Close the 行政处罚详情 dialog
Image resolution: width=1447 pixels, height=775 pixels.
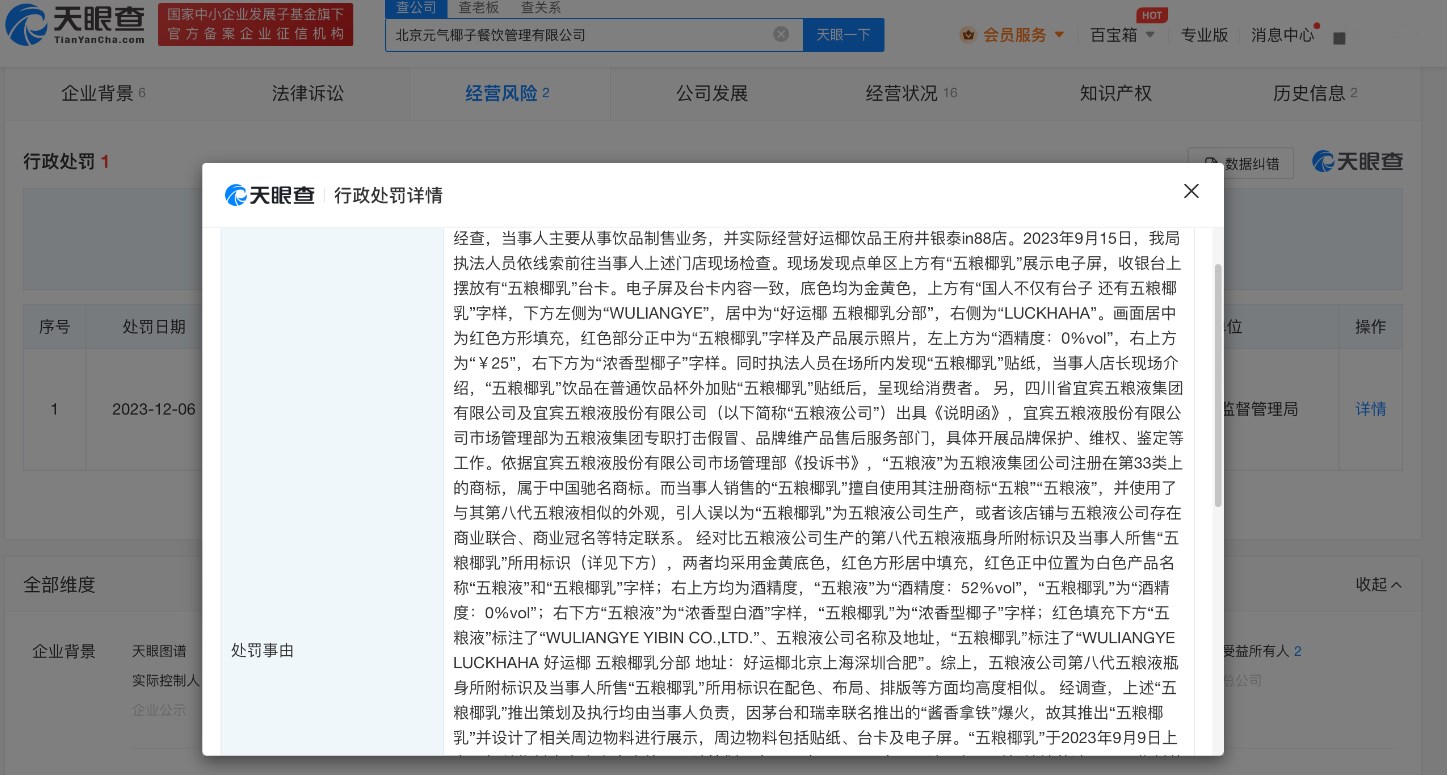[x=1191, y=191]
